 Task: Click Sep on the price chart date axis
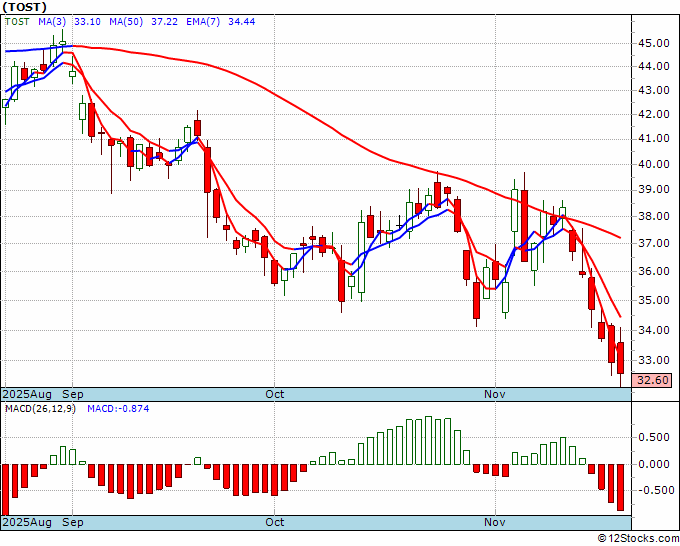(73, 394)
